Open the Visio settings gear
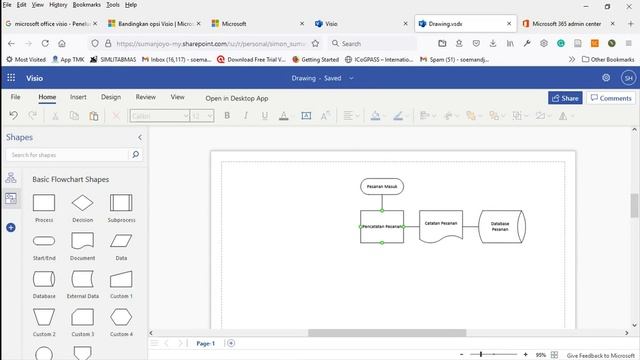Screen dimensions: 640x360 click(606, 78)
